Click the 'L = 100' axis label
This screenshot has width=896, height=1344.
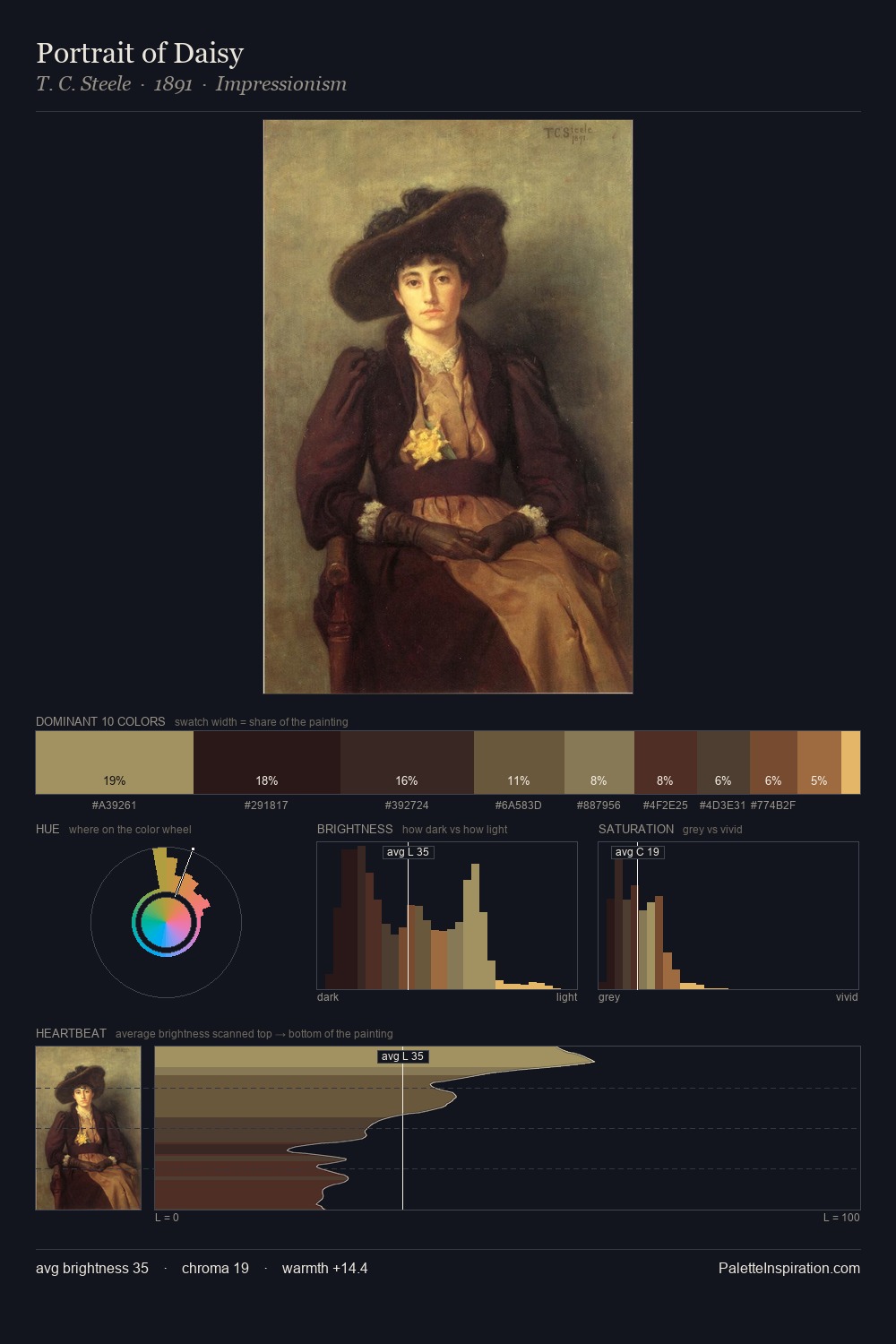click(841, 1218)
